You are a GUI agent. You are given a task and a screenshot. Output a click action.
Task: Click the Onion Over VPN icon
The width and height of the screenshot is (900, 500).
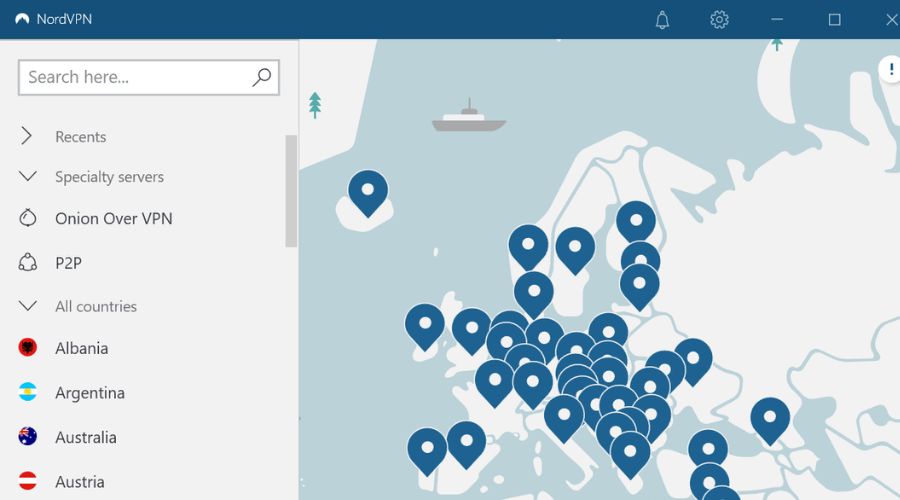point(28,218)
